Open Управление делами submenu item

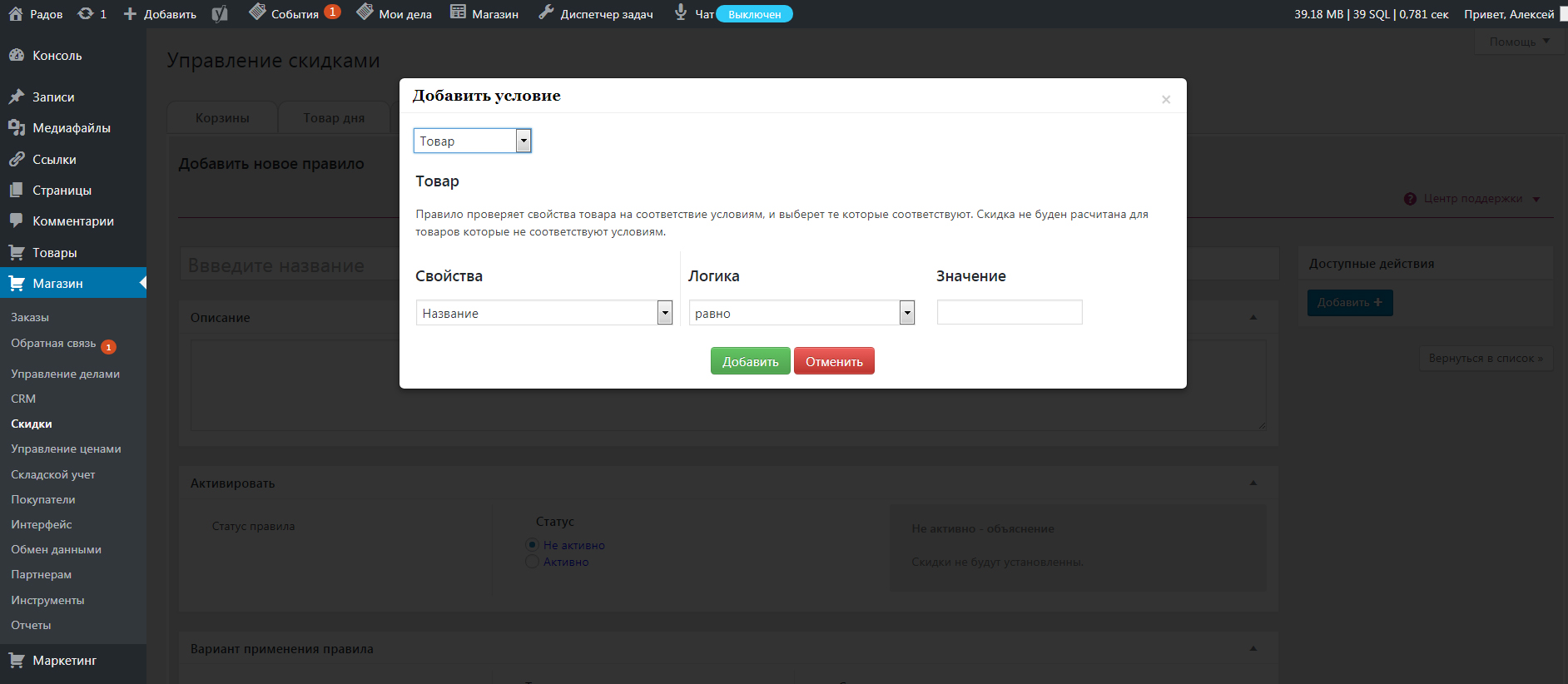[65, 374]
